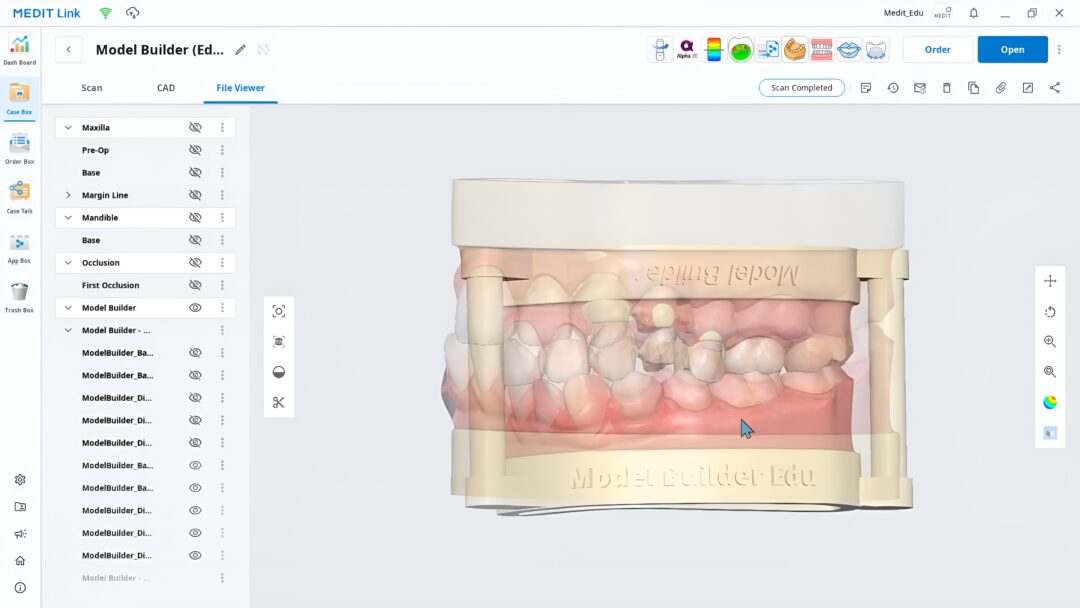The height and width of the screenshot is (608, 1080).
Task: Open the Smile Design app with lips icon
Action: tap(849, 49)
